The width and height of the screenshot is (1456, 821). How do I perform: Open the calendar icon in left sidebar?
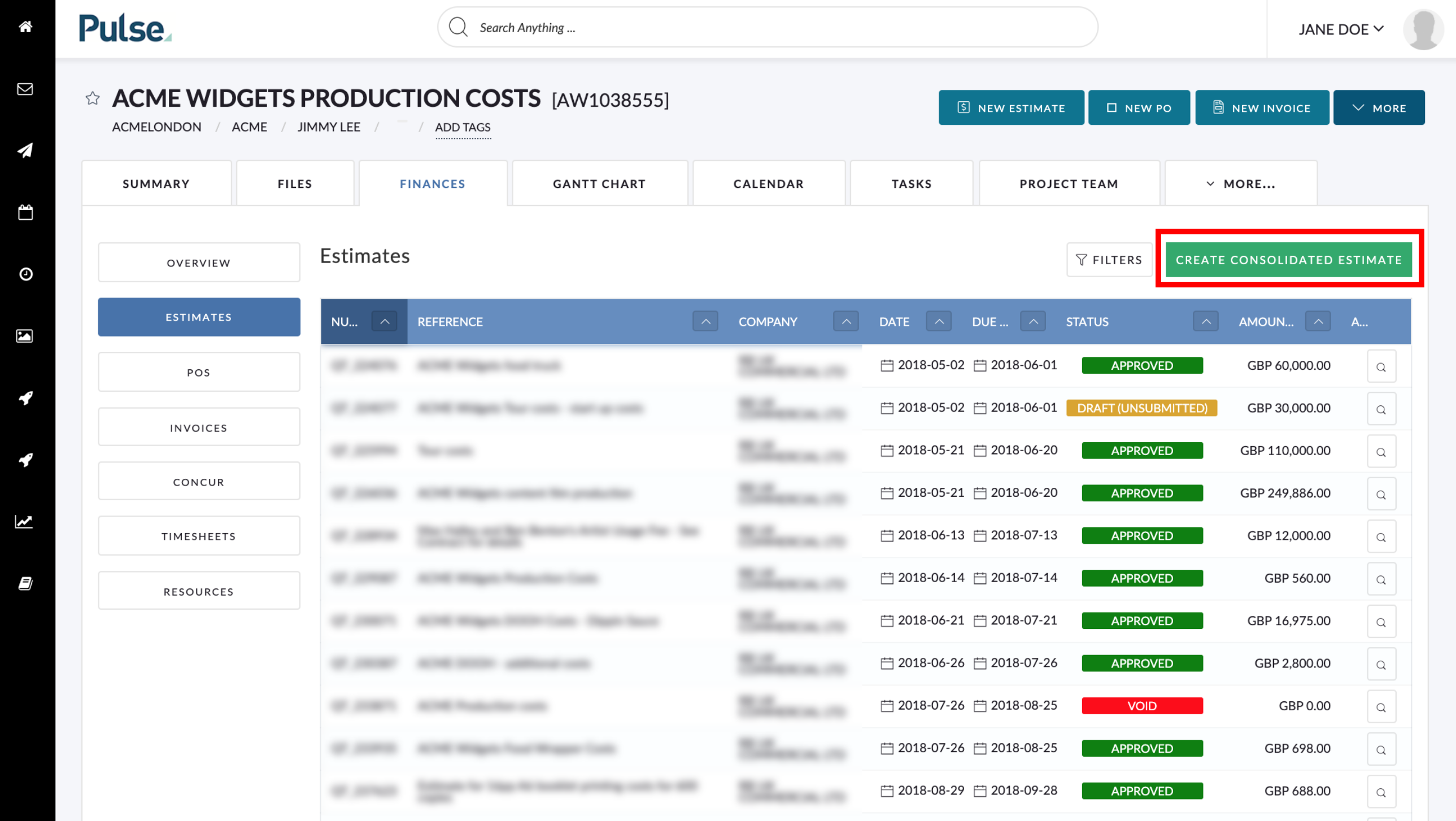25,212
